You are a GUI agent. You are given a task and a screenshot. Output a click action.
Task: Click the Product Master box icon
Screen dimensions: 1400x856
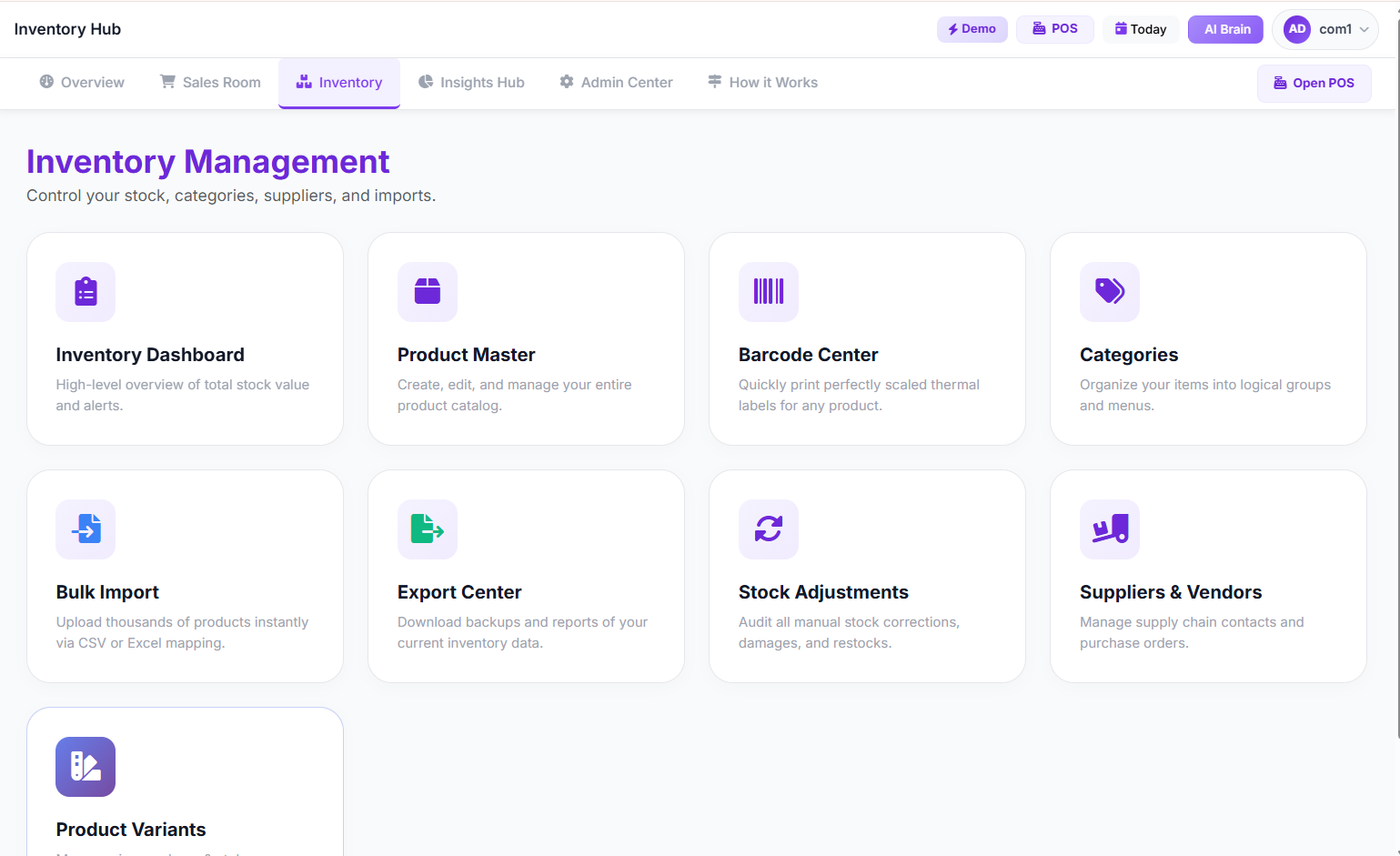(428, 292)
